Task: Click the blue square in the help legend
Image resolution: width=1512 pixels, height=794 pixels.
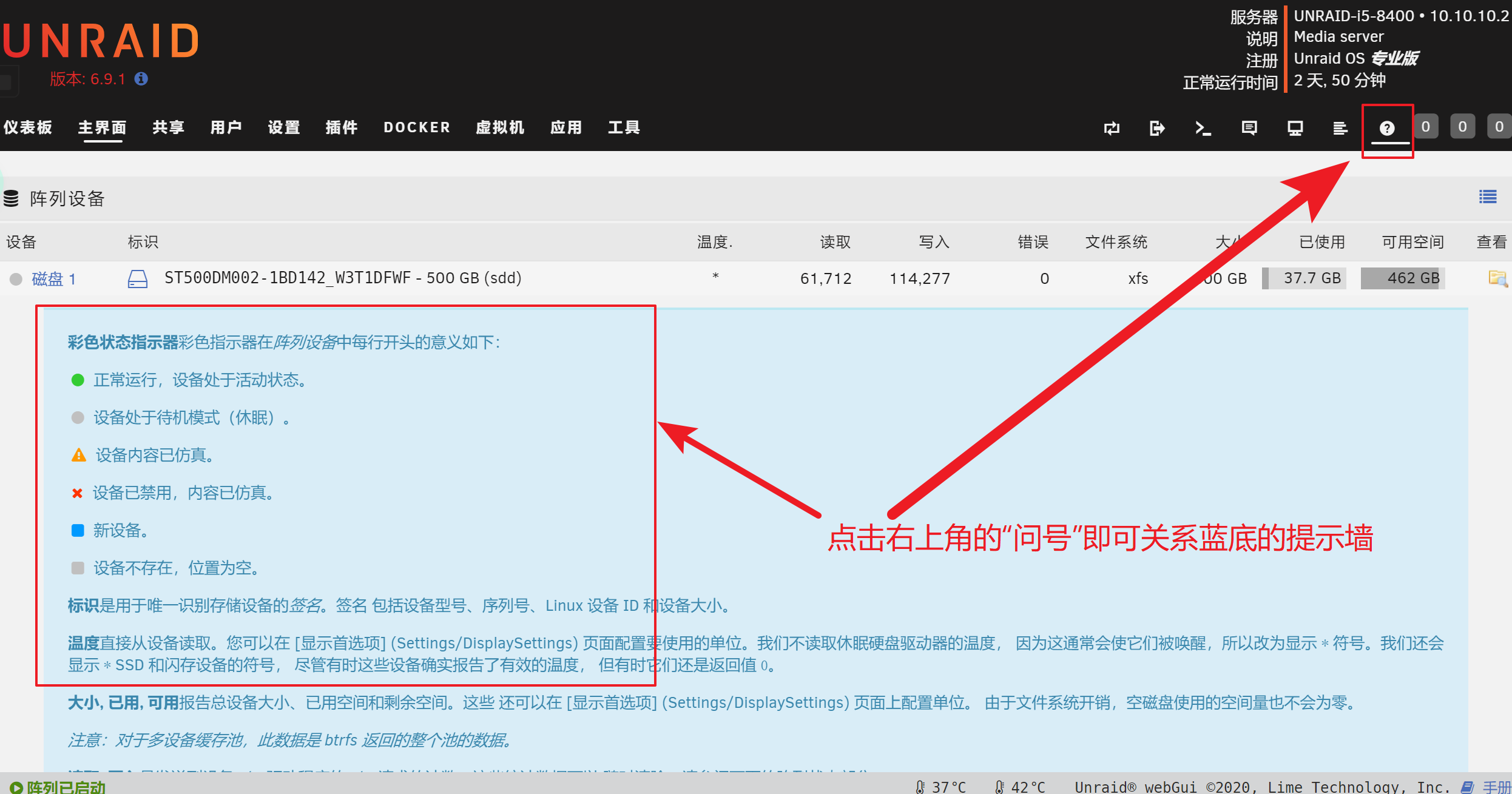Action: [x=78, y=530]
